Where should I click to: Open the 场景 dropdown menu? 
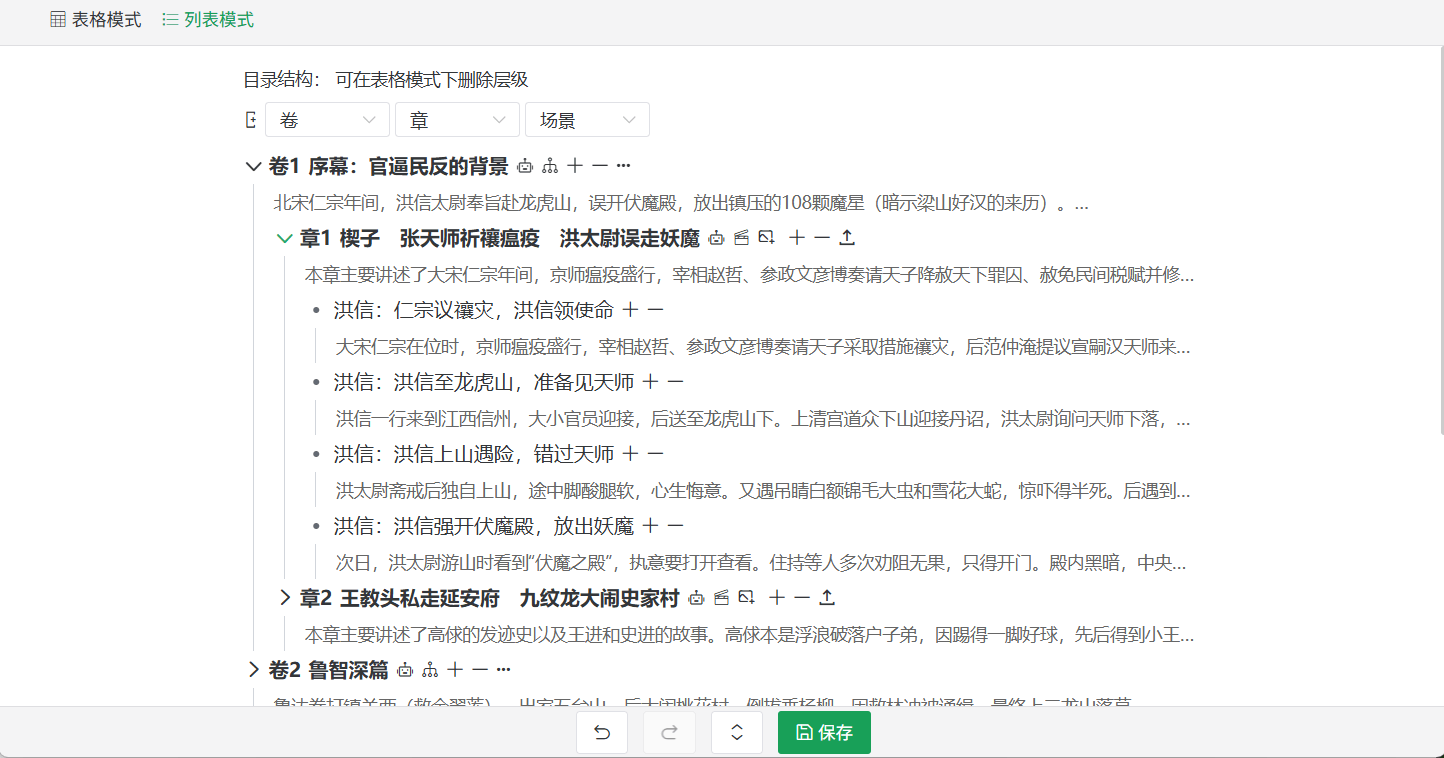587,119
